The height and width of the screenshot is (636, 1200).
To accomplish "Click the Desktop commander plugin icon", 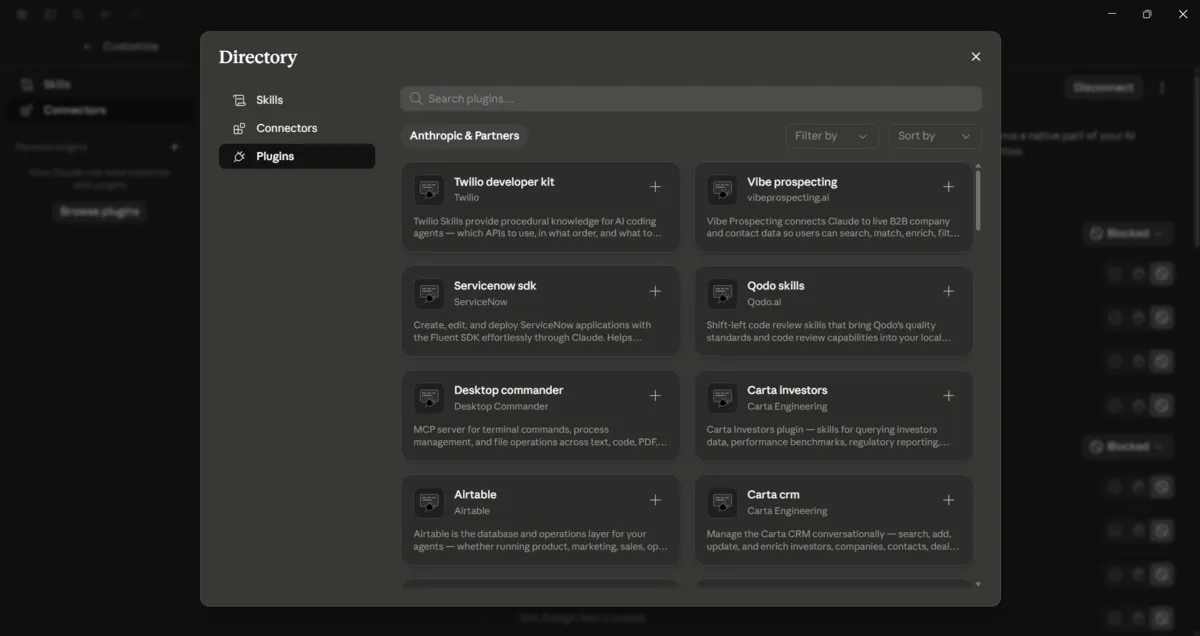I will (x=429, y=398).
